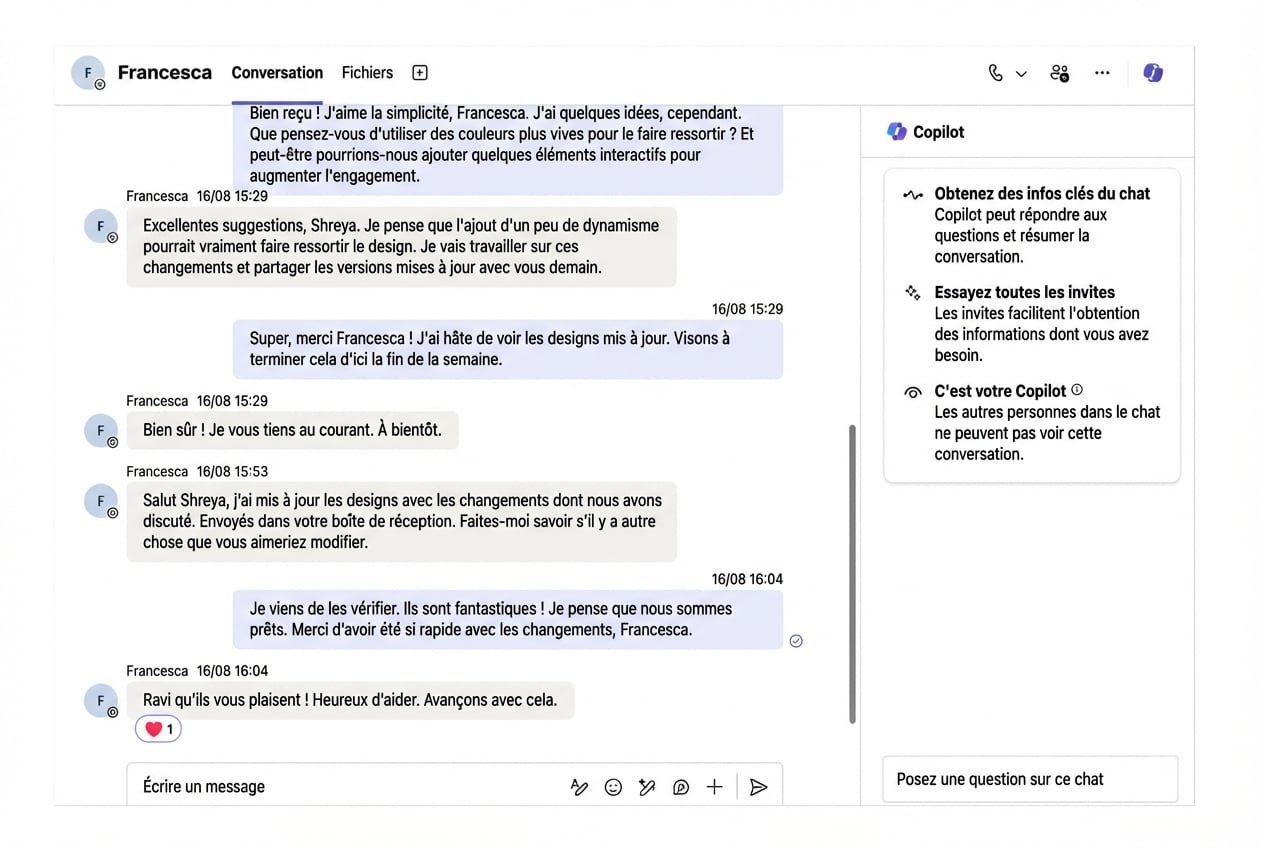The width and height of the screenshot is (1264, 848).
Task: Add people to the conversation
Action: (1059, 73)
